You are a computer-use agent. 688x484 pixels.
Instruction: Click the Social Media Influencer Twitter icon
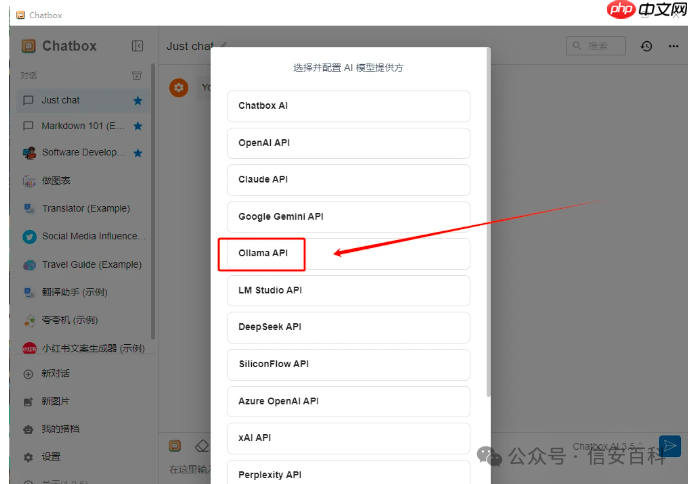pos(29,237)
